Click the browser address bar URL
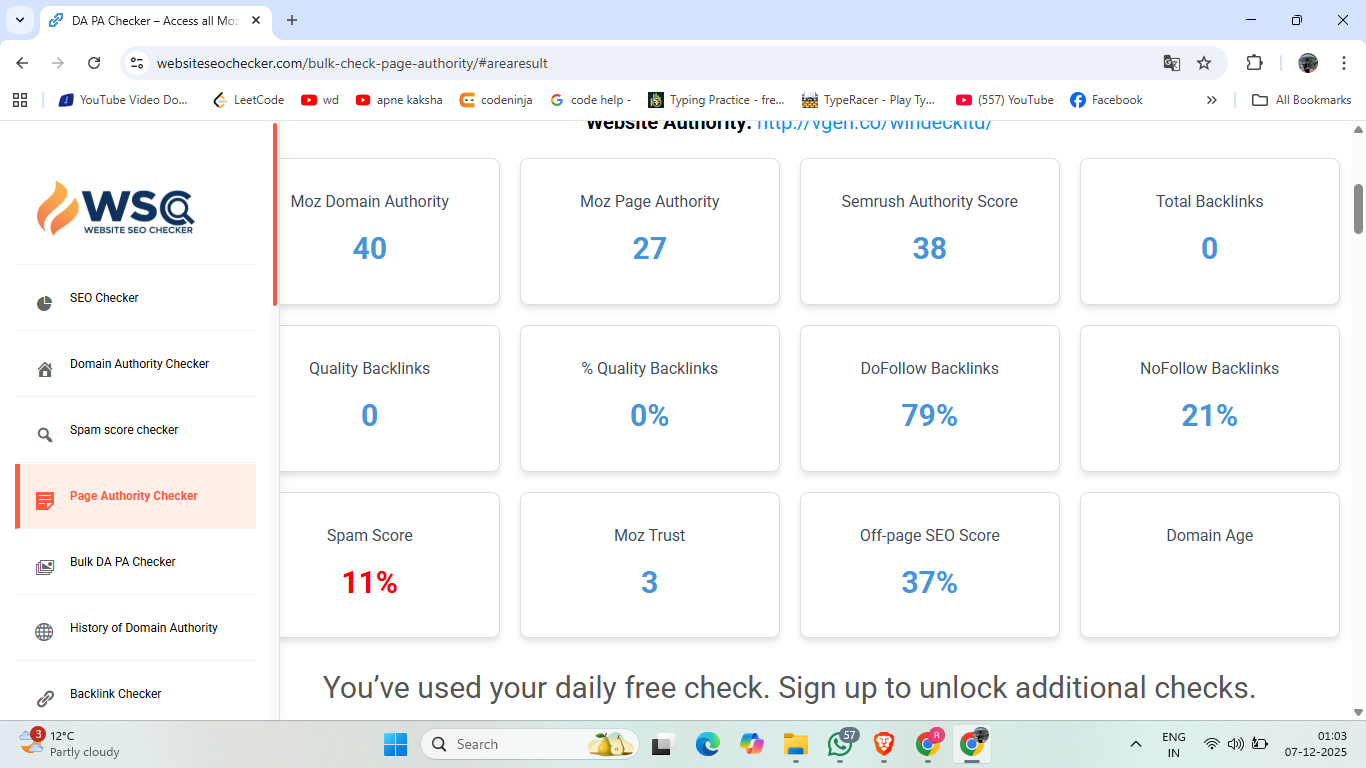 (x=352, y=63)
